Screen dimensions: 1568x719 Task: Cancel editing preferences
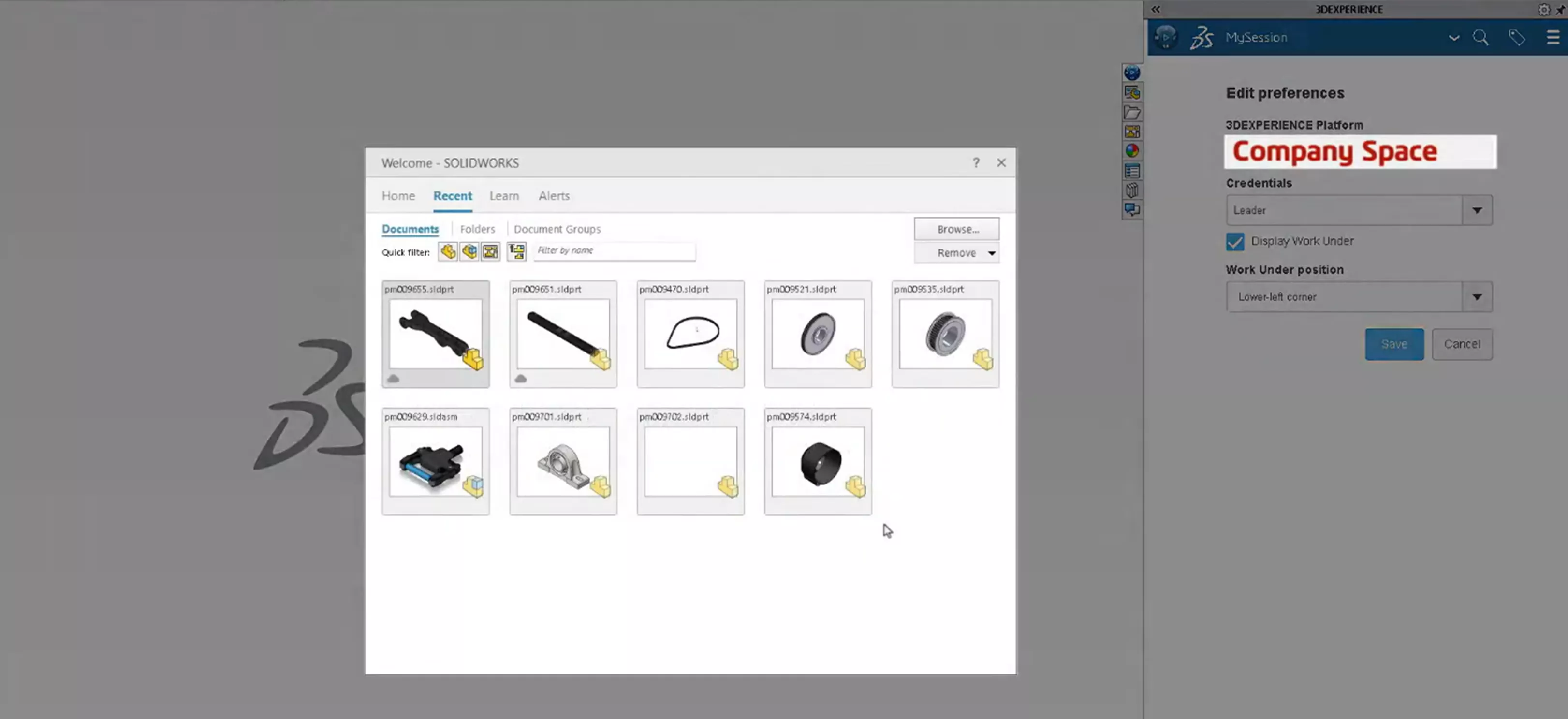pos(1462,344)
